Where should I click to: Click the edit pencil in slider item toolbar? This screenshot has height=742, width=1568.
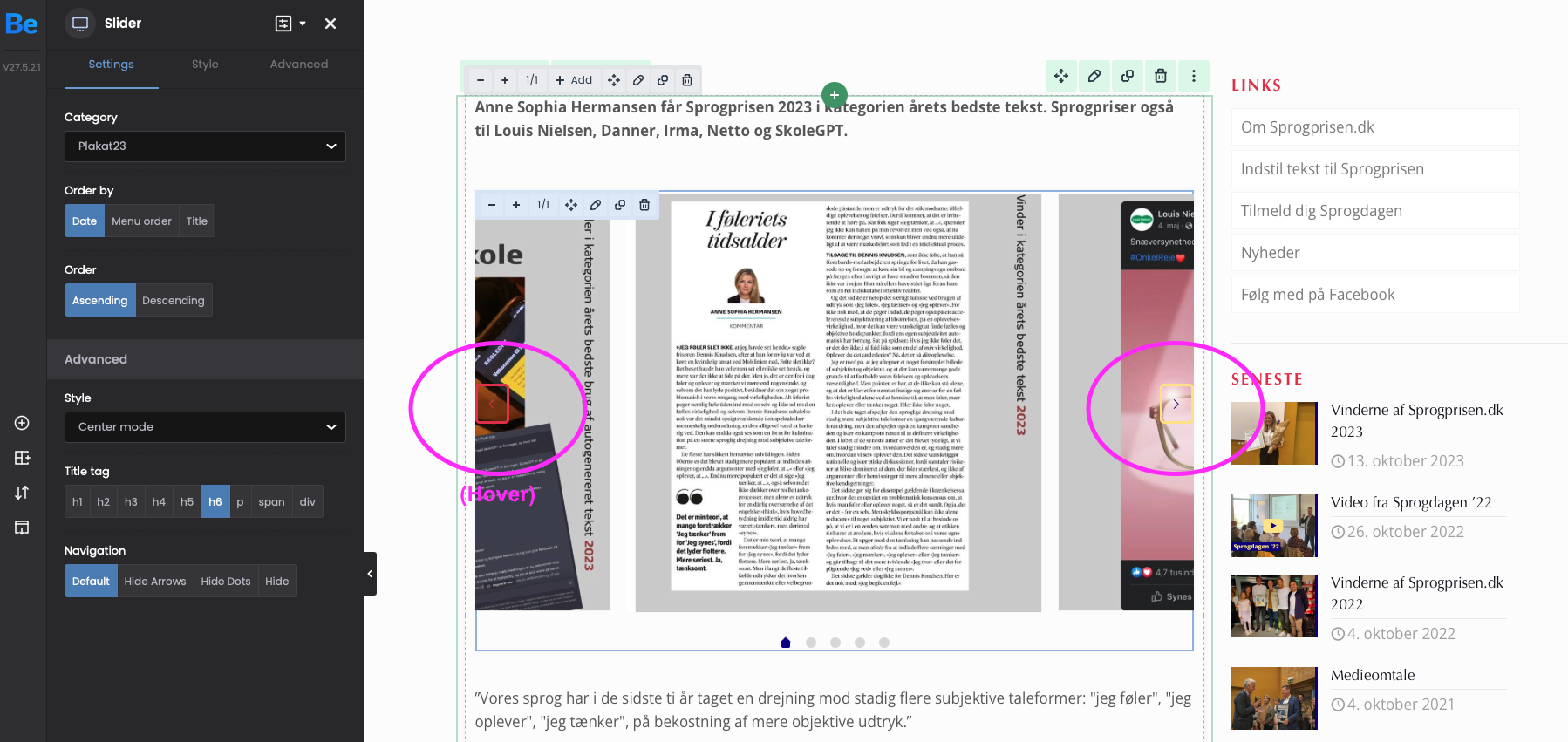596,205
